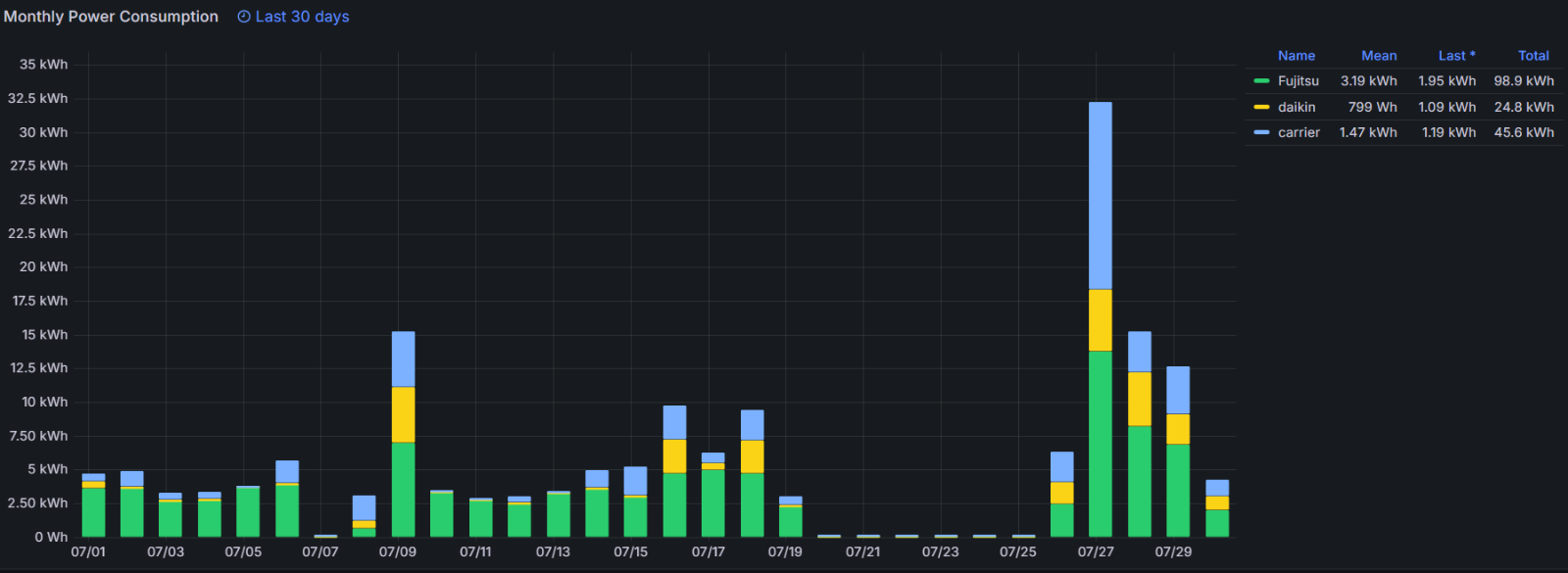Click the green segment of the 07/17 bar

pyautogui.click(x=713, y=503)
